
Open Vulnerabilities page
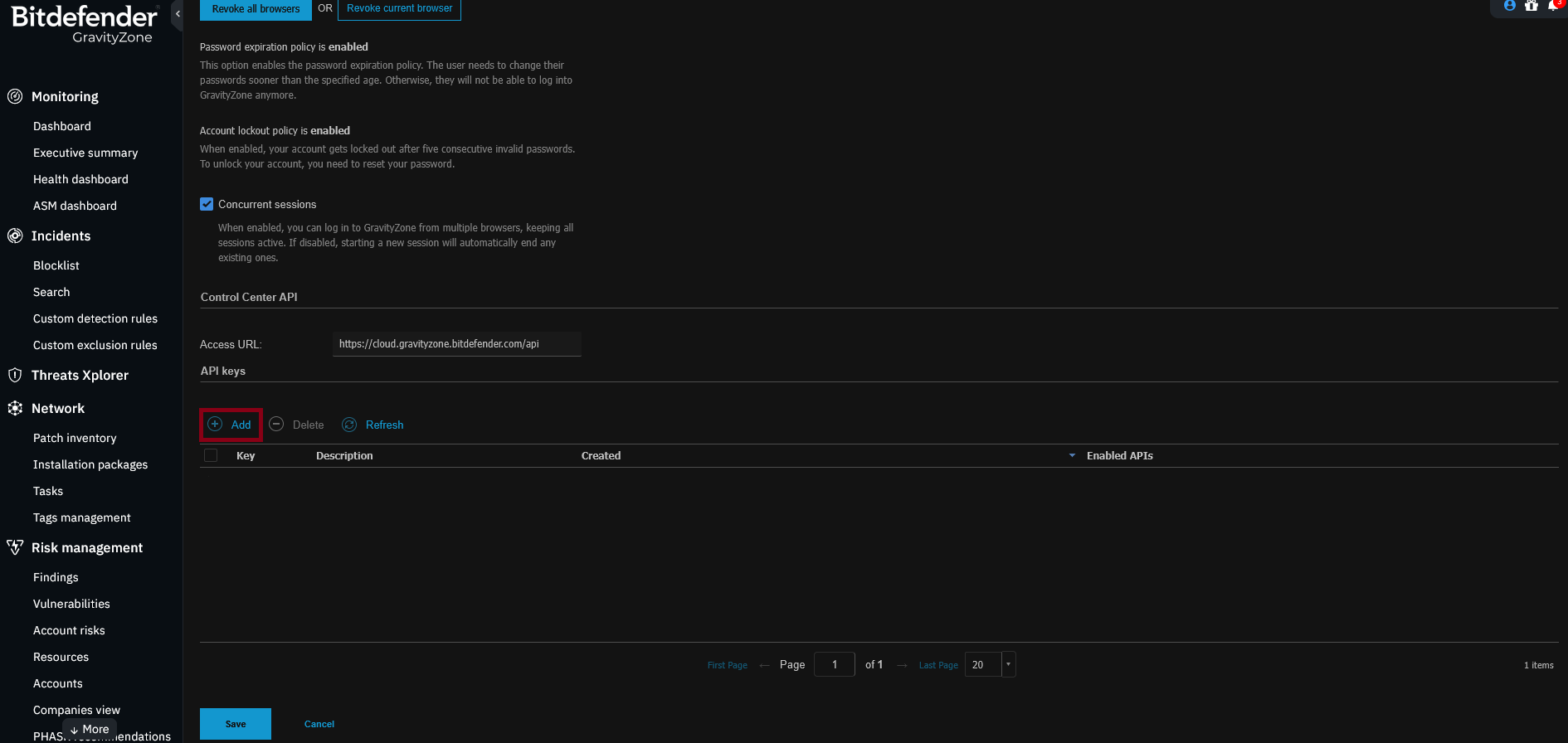point(71,604)
